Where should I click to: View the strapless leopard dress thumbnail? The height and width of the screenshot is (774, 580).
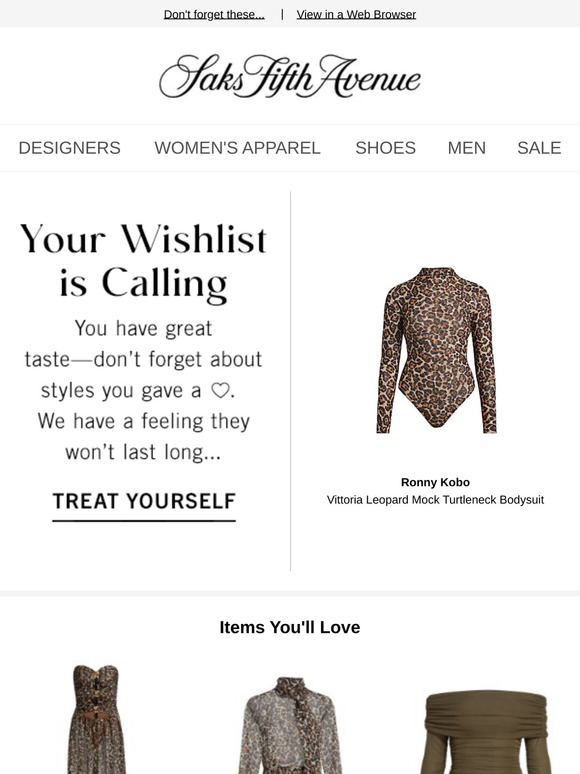tap(97, 719)
